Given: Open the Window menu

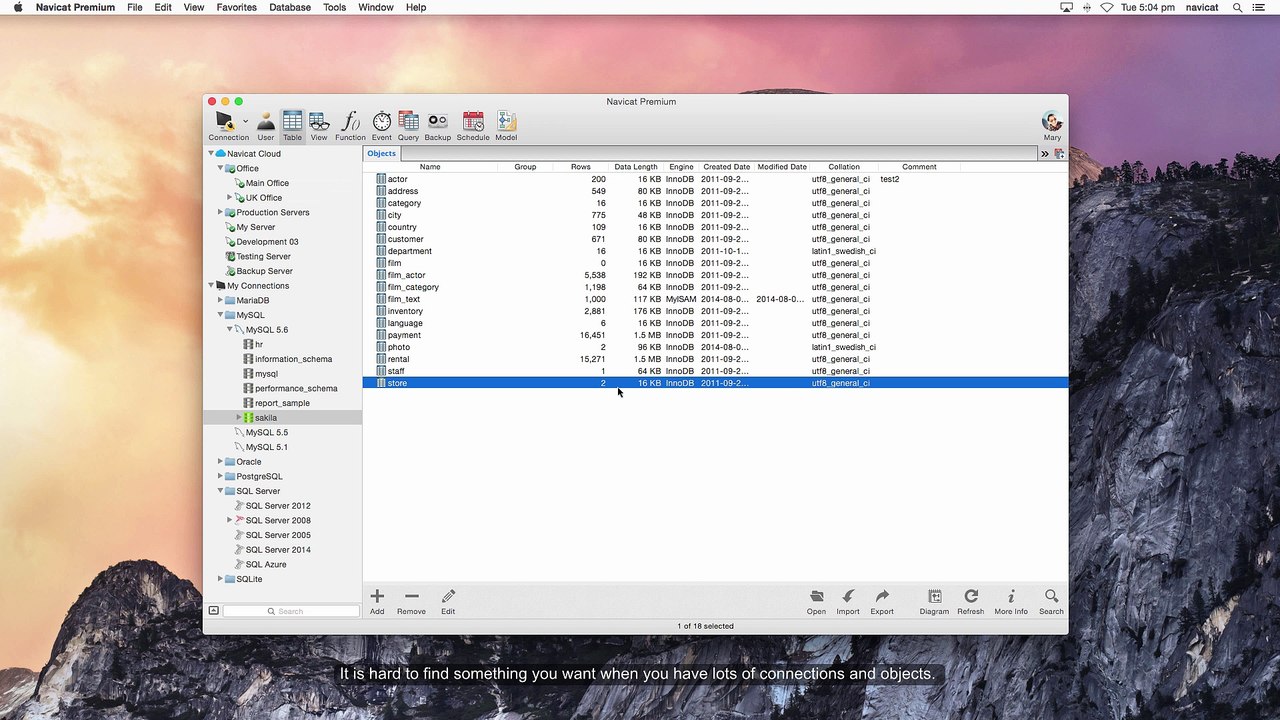Looking at the screenshot, I should (x=376, y=7).
